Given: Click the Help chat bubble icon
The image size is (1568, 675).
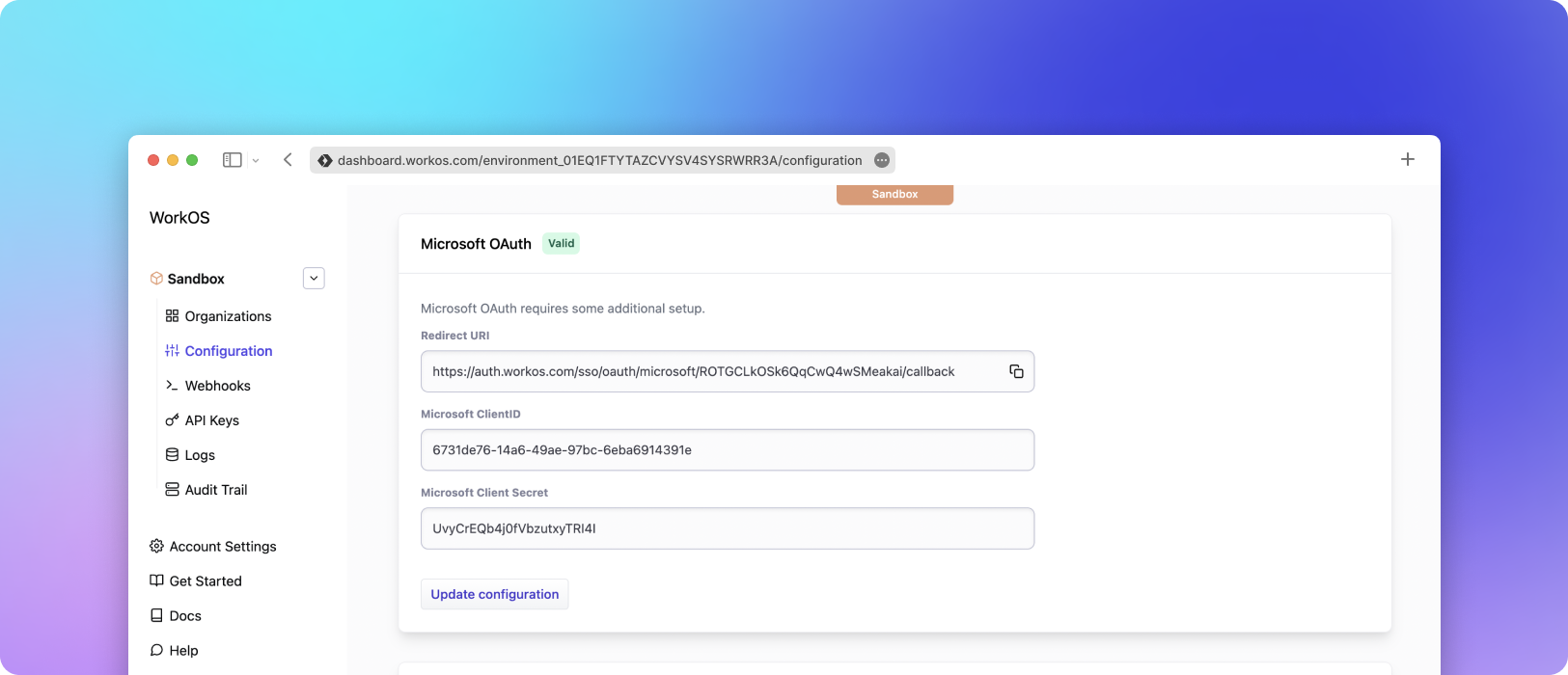Looking at the screenshot, I should coord(156,650).
